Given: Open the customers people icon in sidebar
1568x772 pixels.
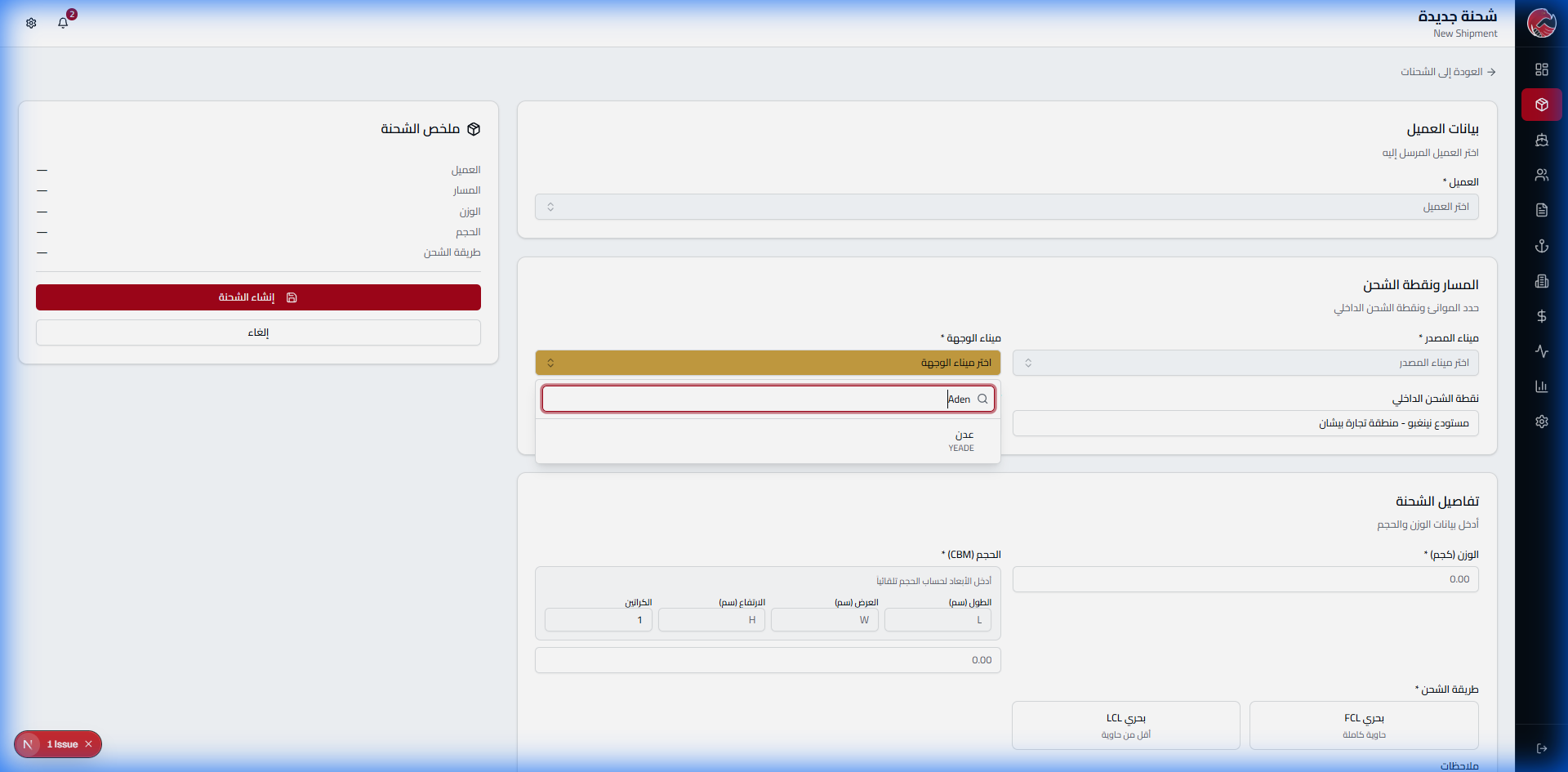Looking at the screenshot, I should point(1541,175).
